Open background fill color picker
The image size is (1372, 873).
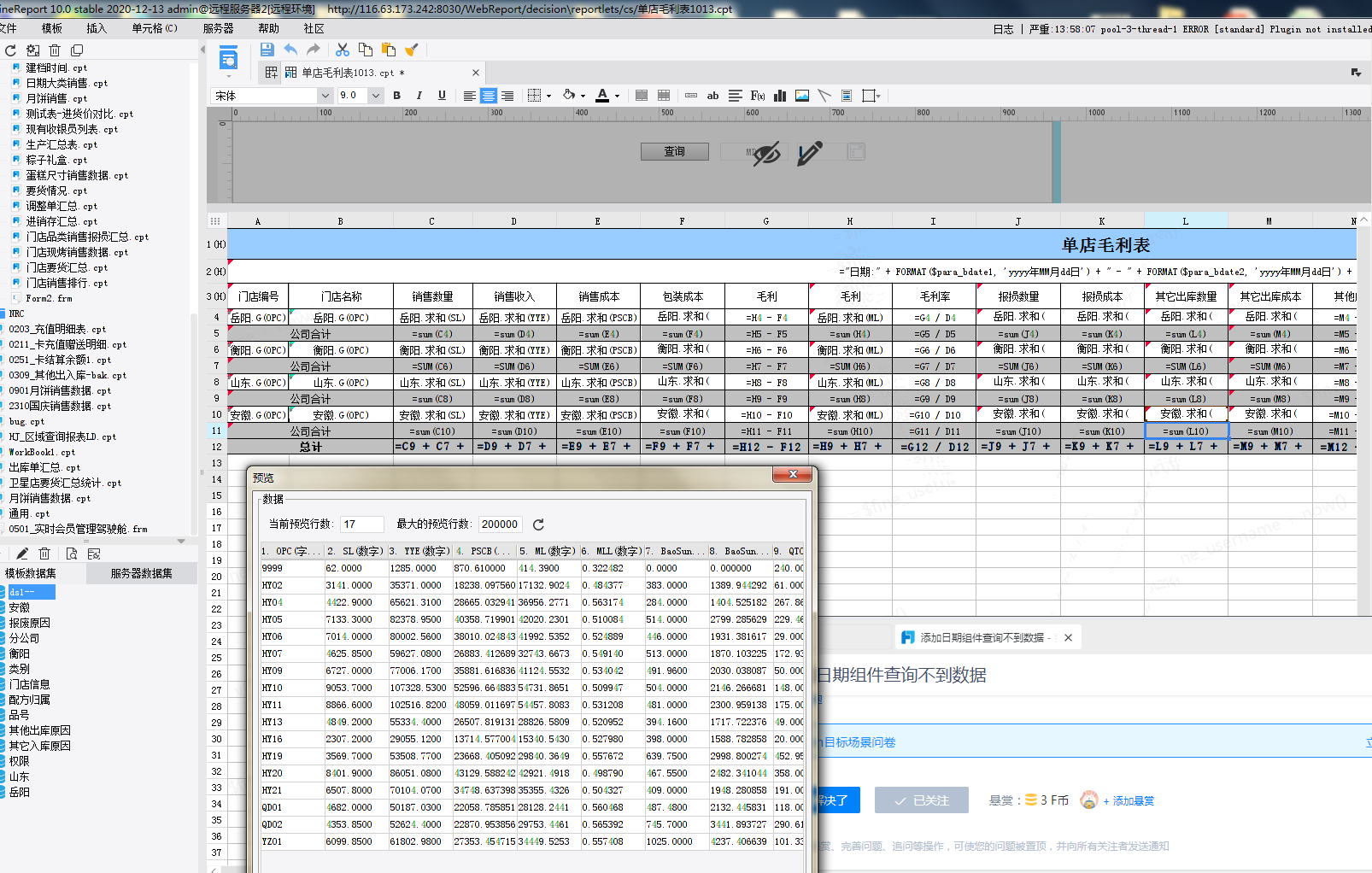[574, 96]
